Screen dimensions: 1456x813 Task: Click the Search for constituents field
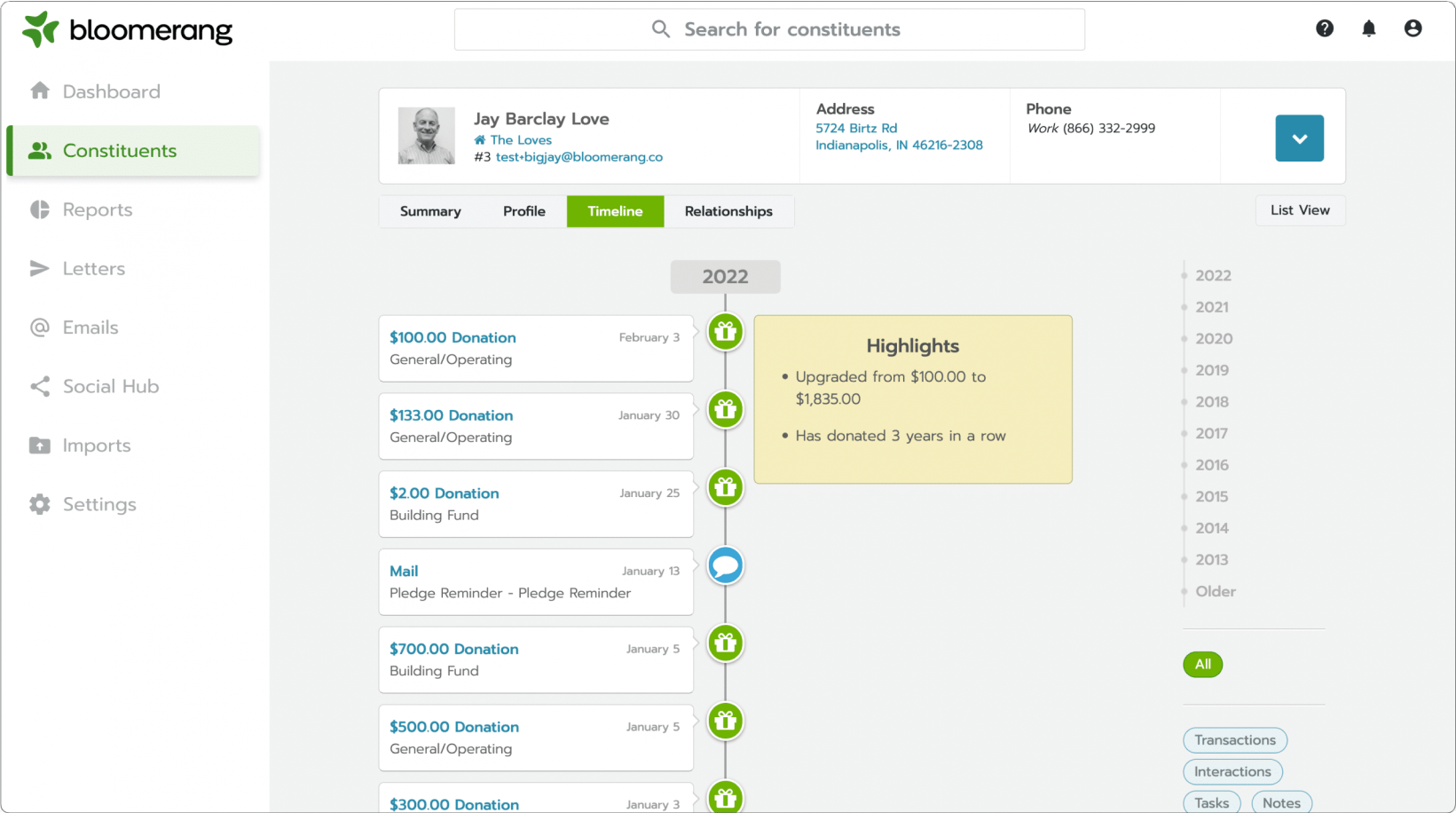(x=769, y=29)
